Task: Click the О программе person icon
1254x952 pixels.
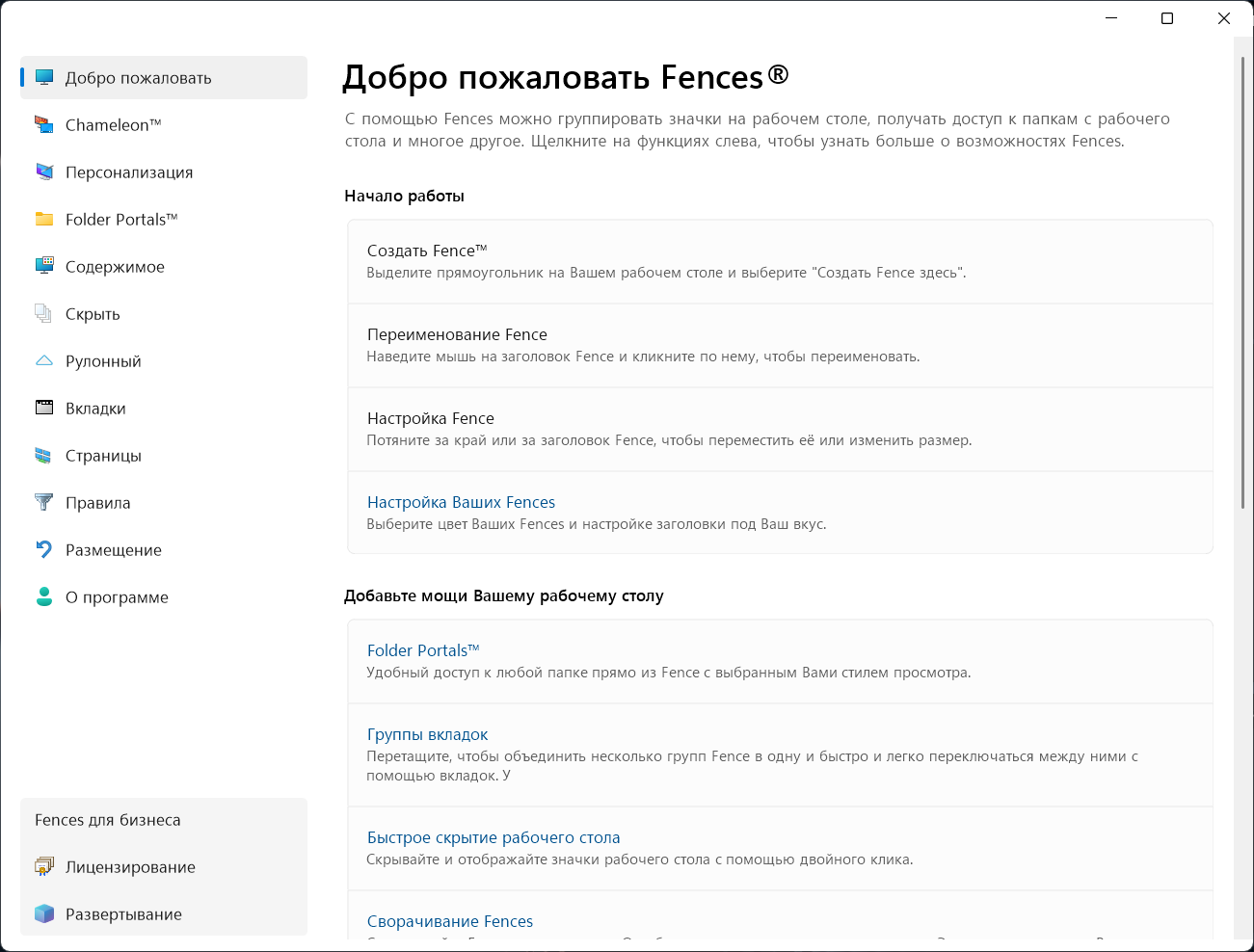Action: [44, 596]
